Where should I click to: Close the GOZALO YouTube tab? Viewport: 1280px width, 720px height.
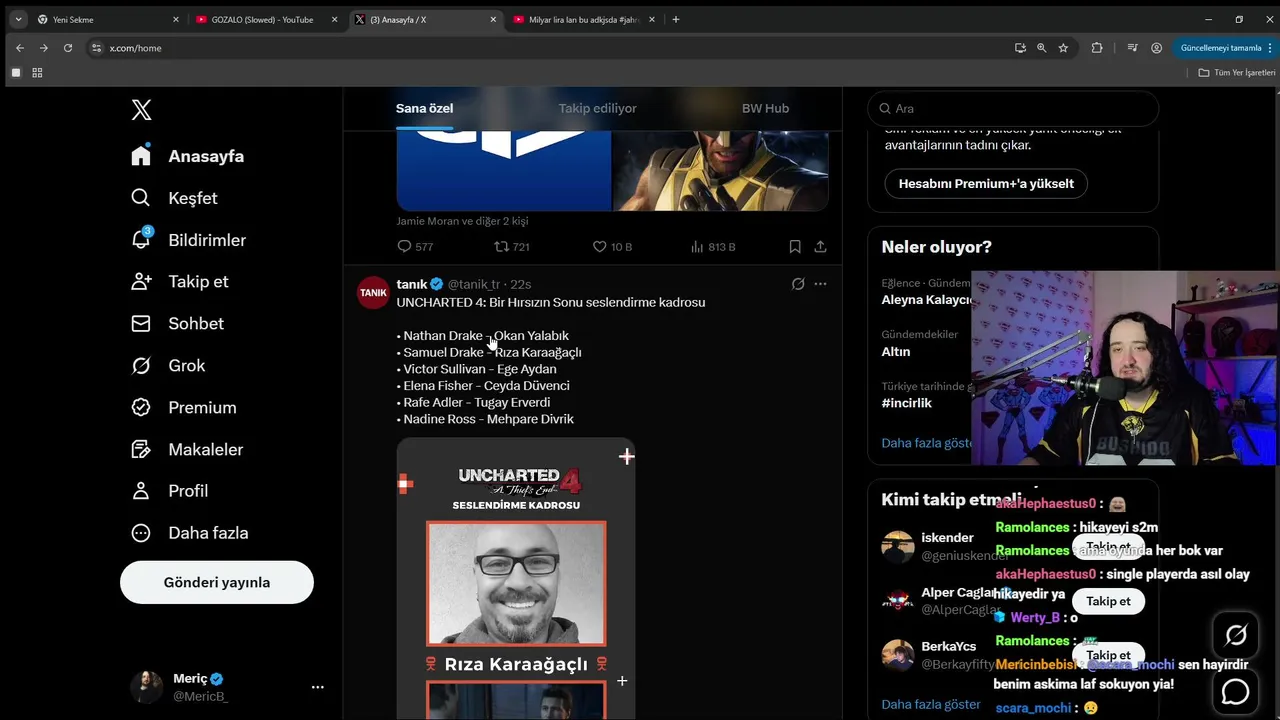point(335,19)
